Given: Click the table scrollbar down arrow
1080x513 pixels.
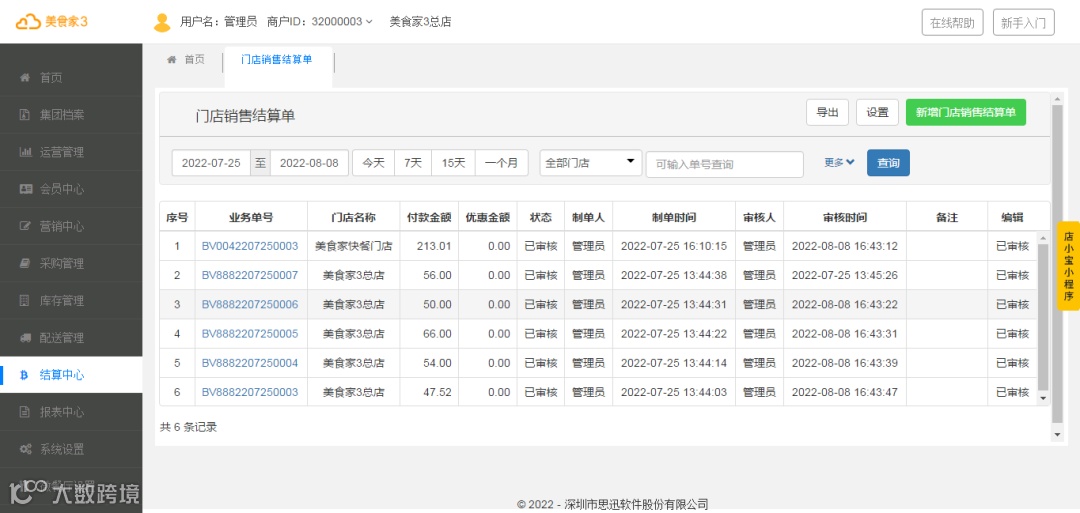Looking at the screenshot, I should pos(1043,398).
